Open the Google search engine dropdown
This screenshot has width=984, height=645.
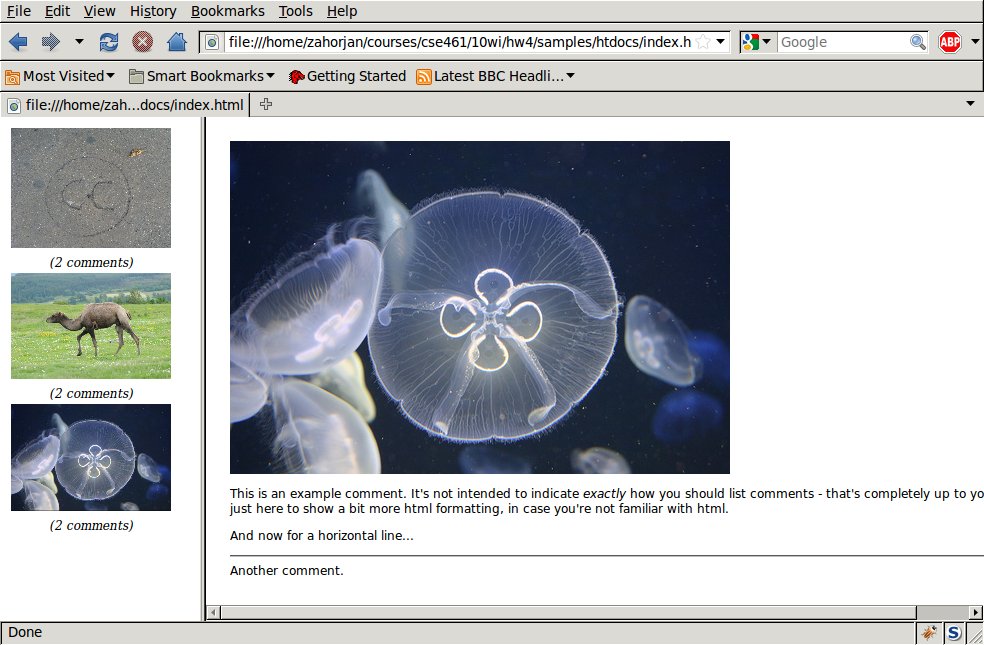pyautogui.click(x=757, y=42)
